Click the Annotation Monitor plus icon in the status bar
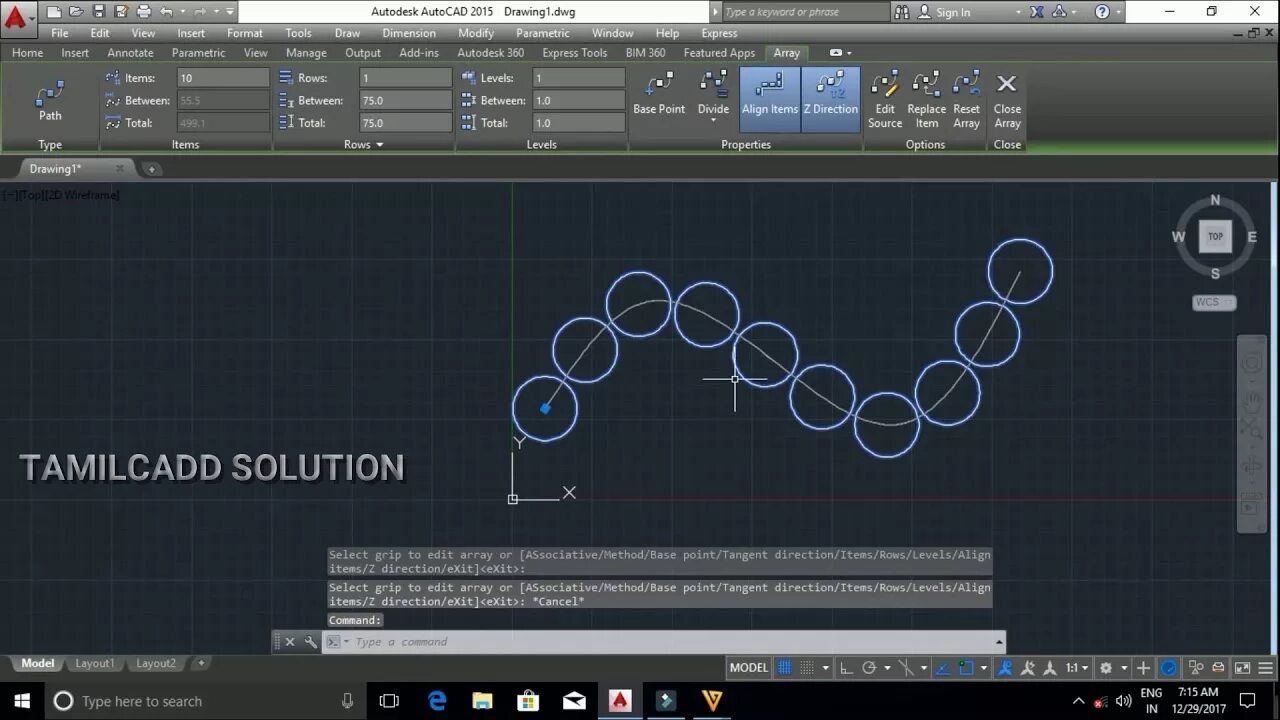 pos(1143,668)
